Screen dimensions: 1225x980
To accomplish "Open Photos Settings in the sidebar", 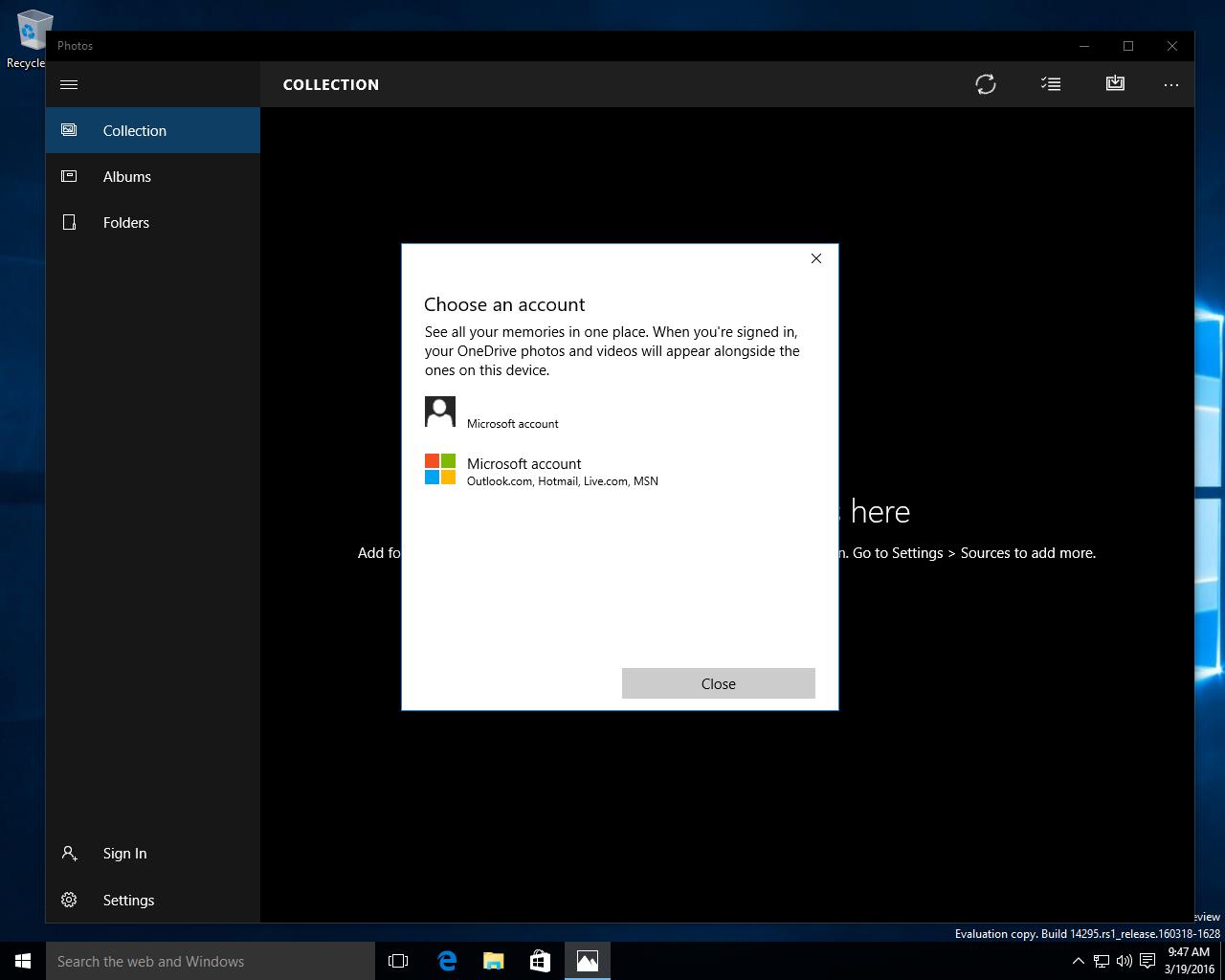I will (x=153, y=900).
